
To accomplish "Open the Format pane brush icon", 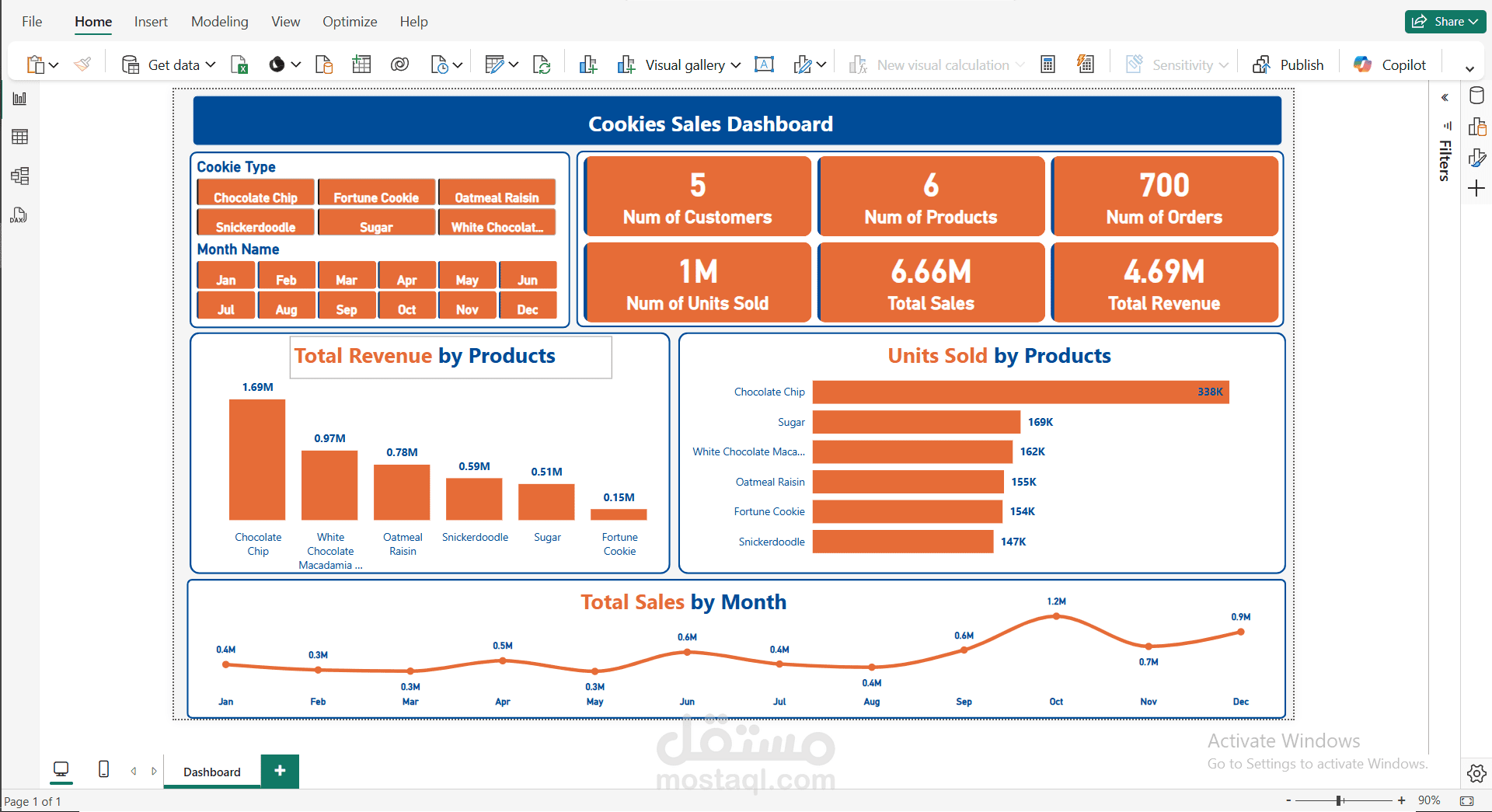I will 1476,158.
